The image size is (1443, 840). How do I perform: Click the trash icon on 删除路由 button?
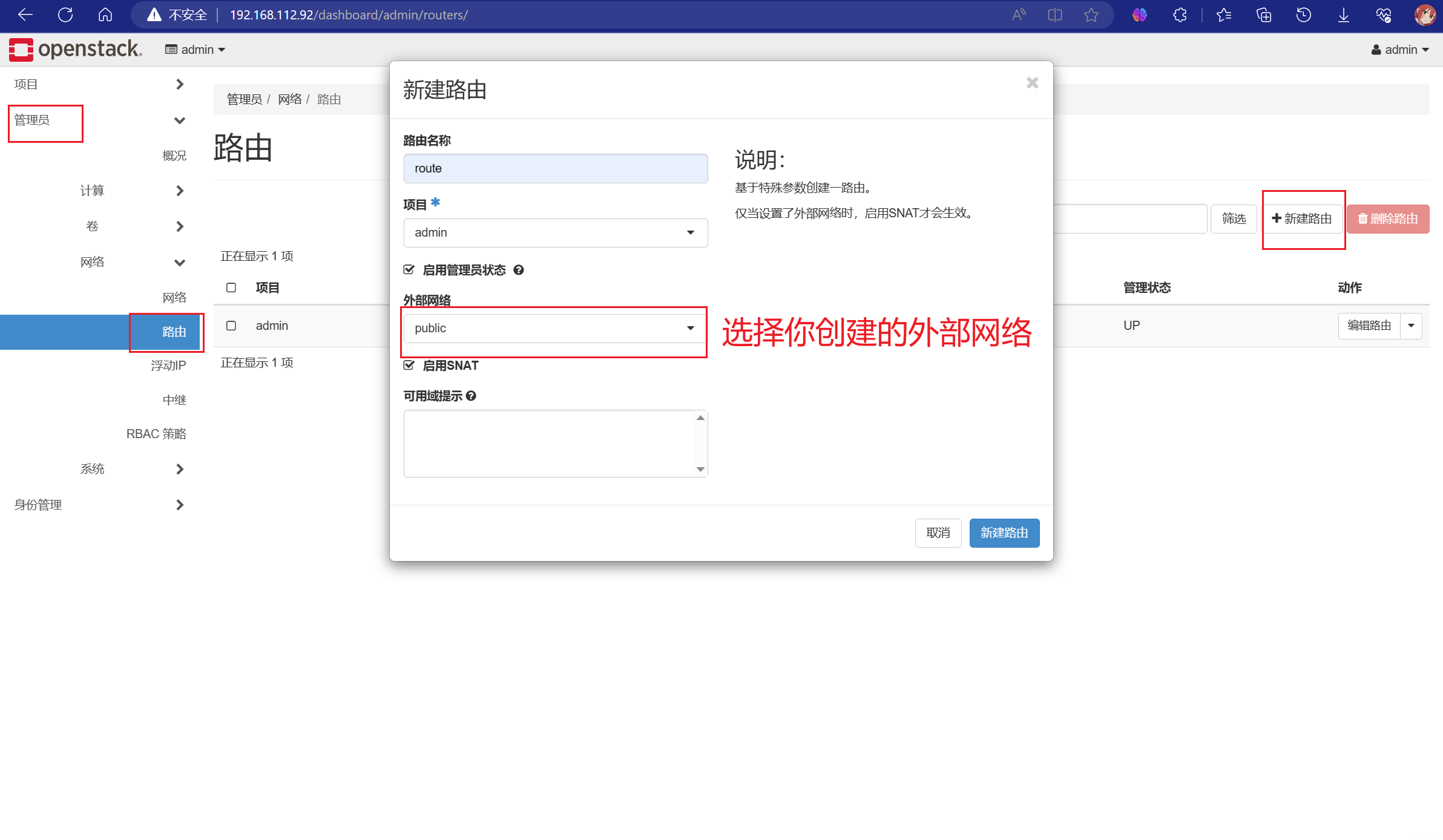point(1362,218)
